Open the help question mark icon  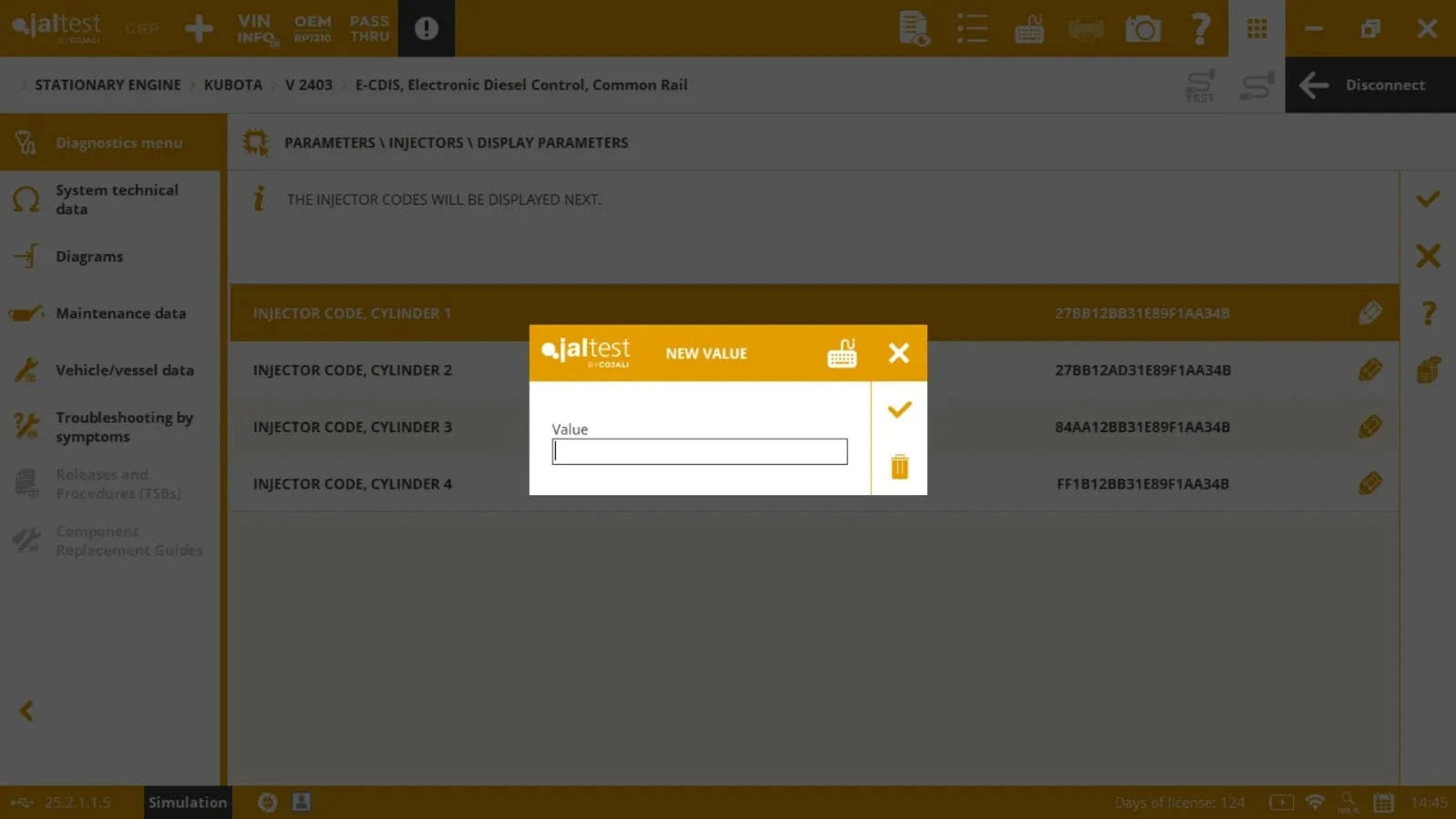(1200, 28)
